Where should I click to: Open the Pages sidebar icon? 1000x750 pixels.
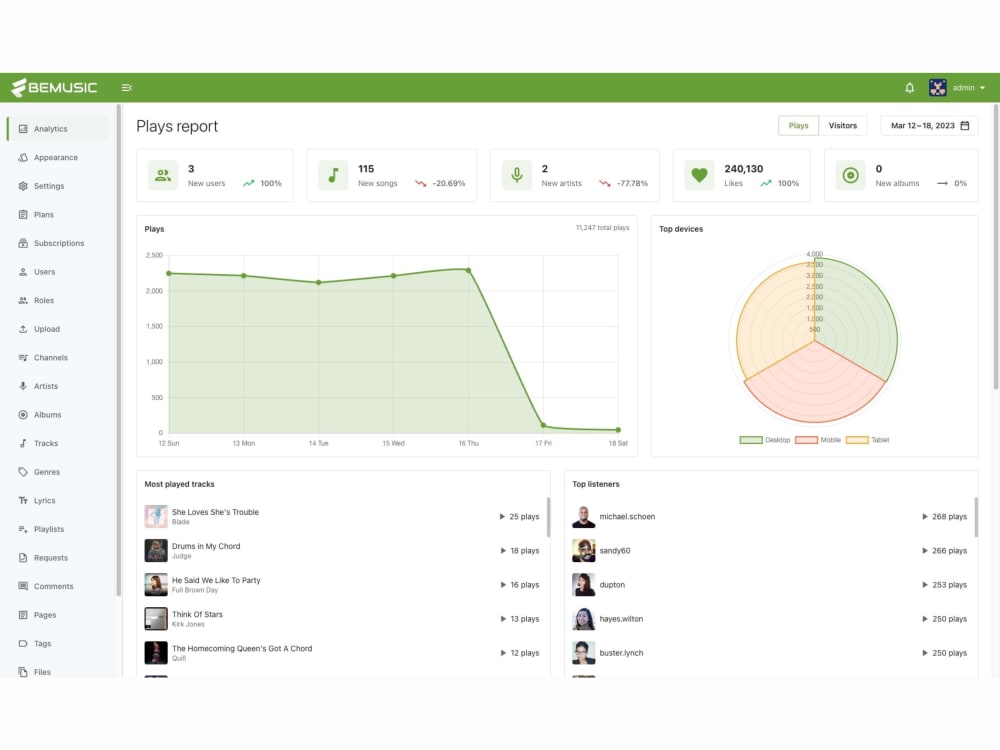(x=23, y=615)
